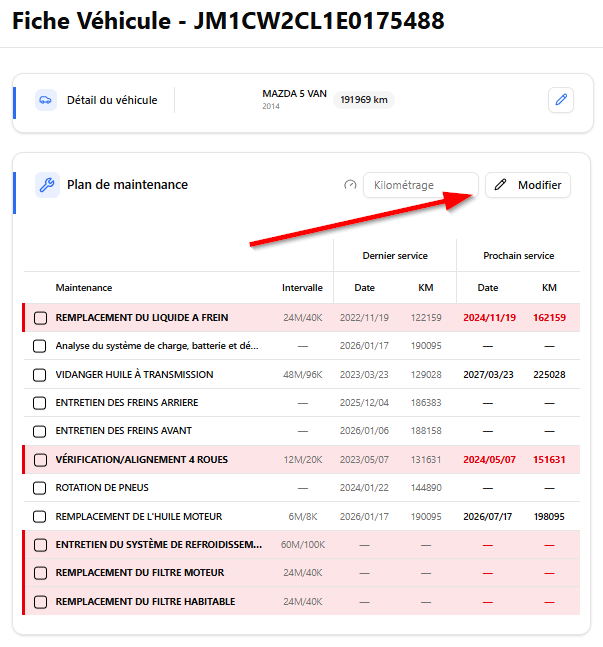Check the REMPLACEMENT DU FILTRE MOTEUR box
Image resolution: width=603 pixels, height=647 pixels.
click(x=40, y=573)
